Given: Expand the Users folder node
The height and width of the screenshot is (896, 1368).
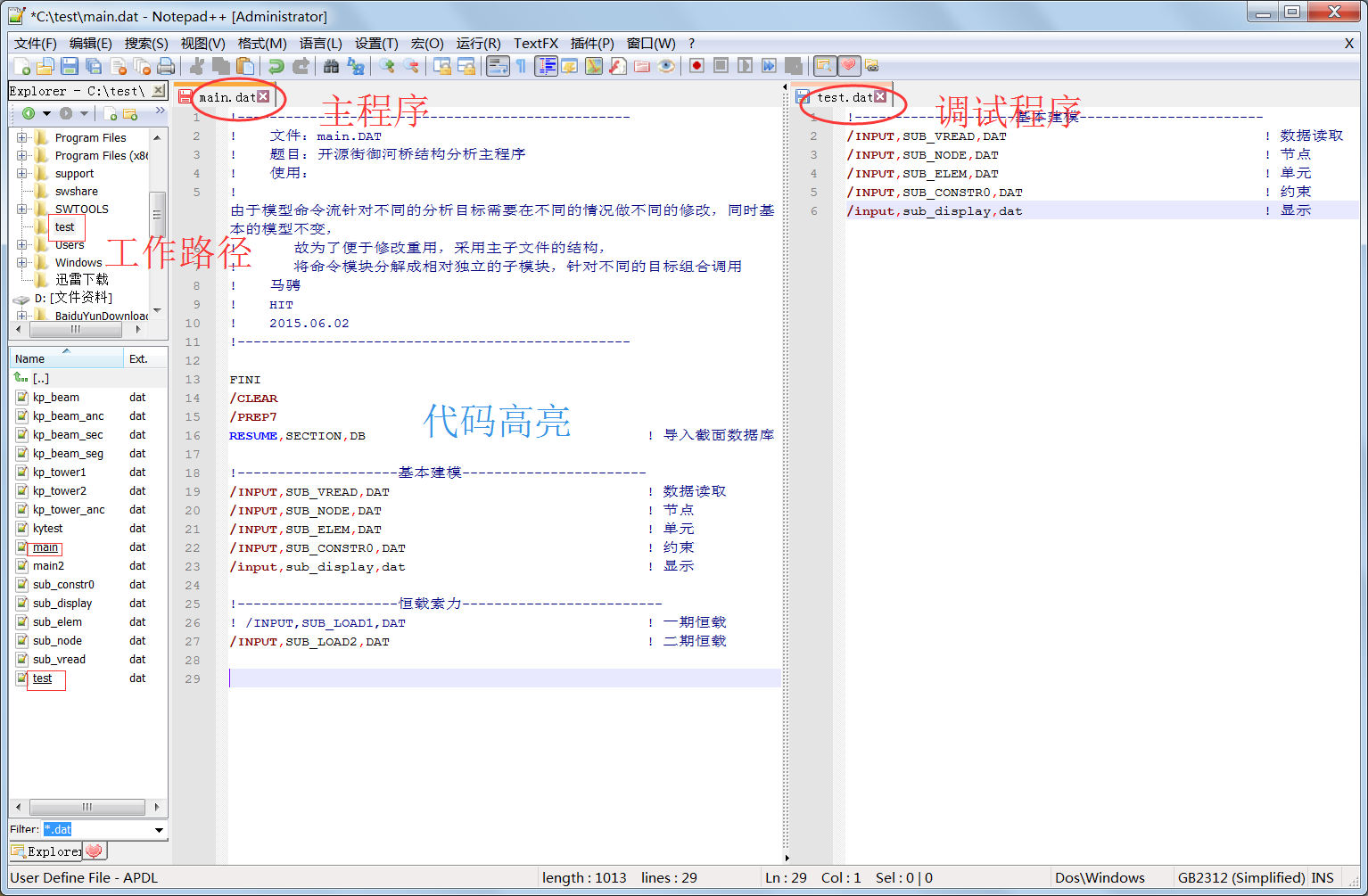Looking at the screenshot, I should (22, 245).
